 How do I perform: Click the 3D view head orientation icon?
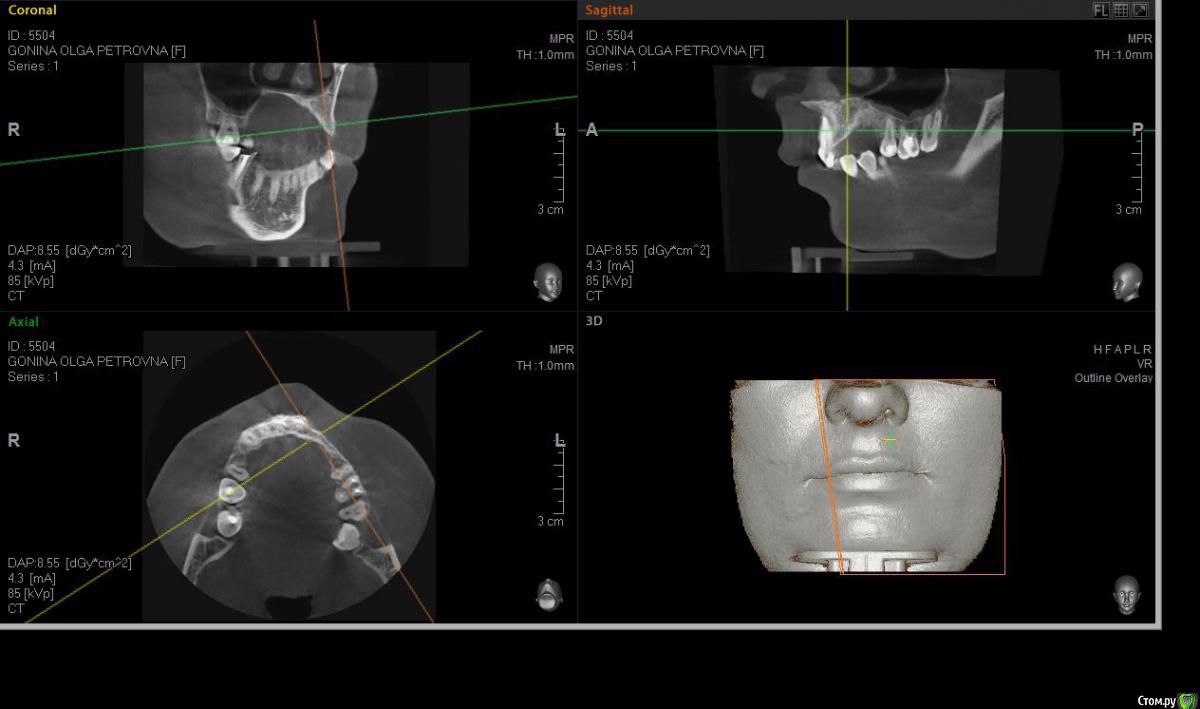[x=1127, y=594]
